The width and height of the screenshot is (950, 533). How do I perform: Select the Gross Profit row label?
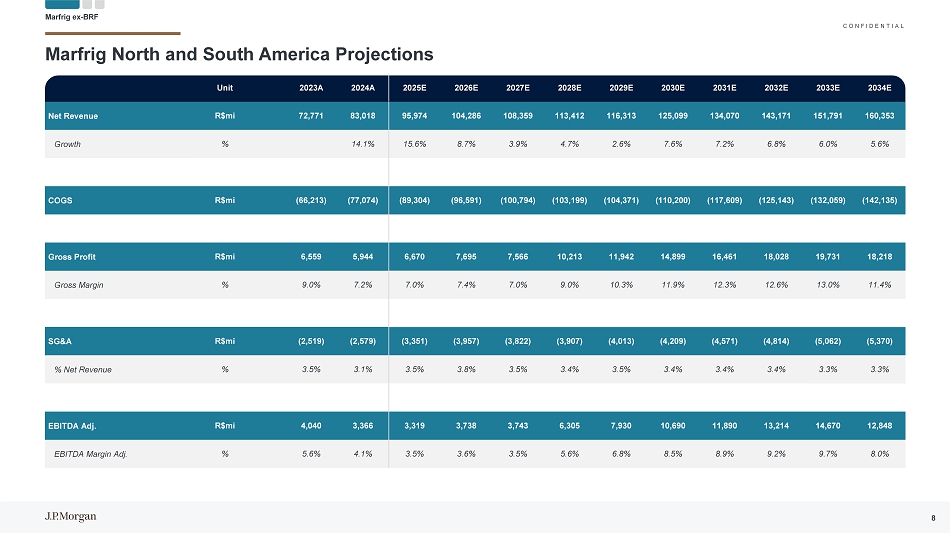point(71,257)
